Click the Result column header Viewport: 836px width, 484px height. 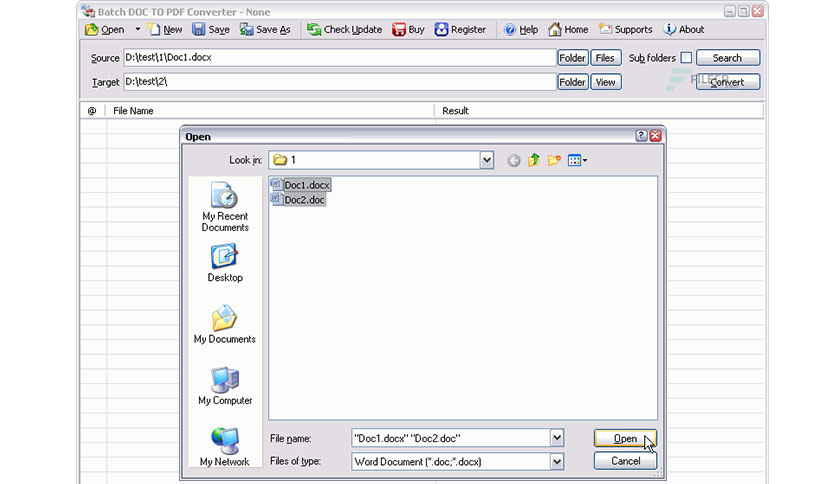click(x=599, y=111)
